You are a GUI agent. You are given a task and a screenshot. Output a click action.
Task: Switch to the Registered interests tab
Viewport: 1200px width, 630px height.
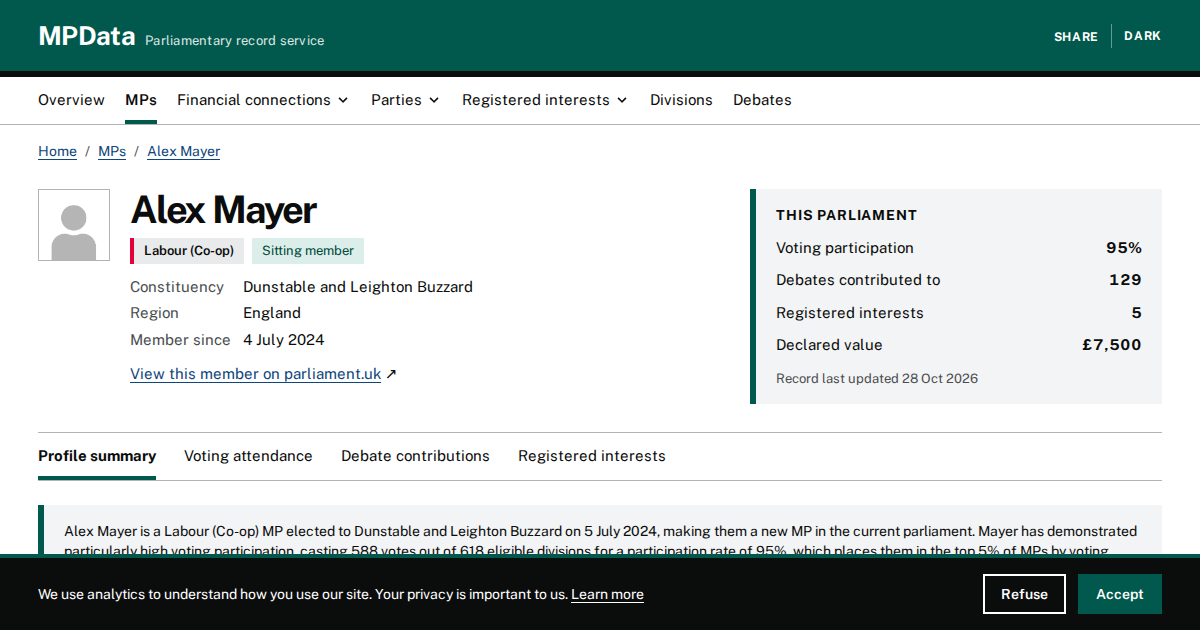coord(591,456)
